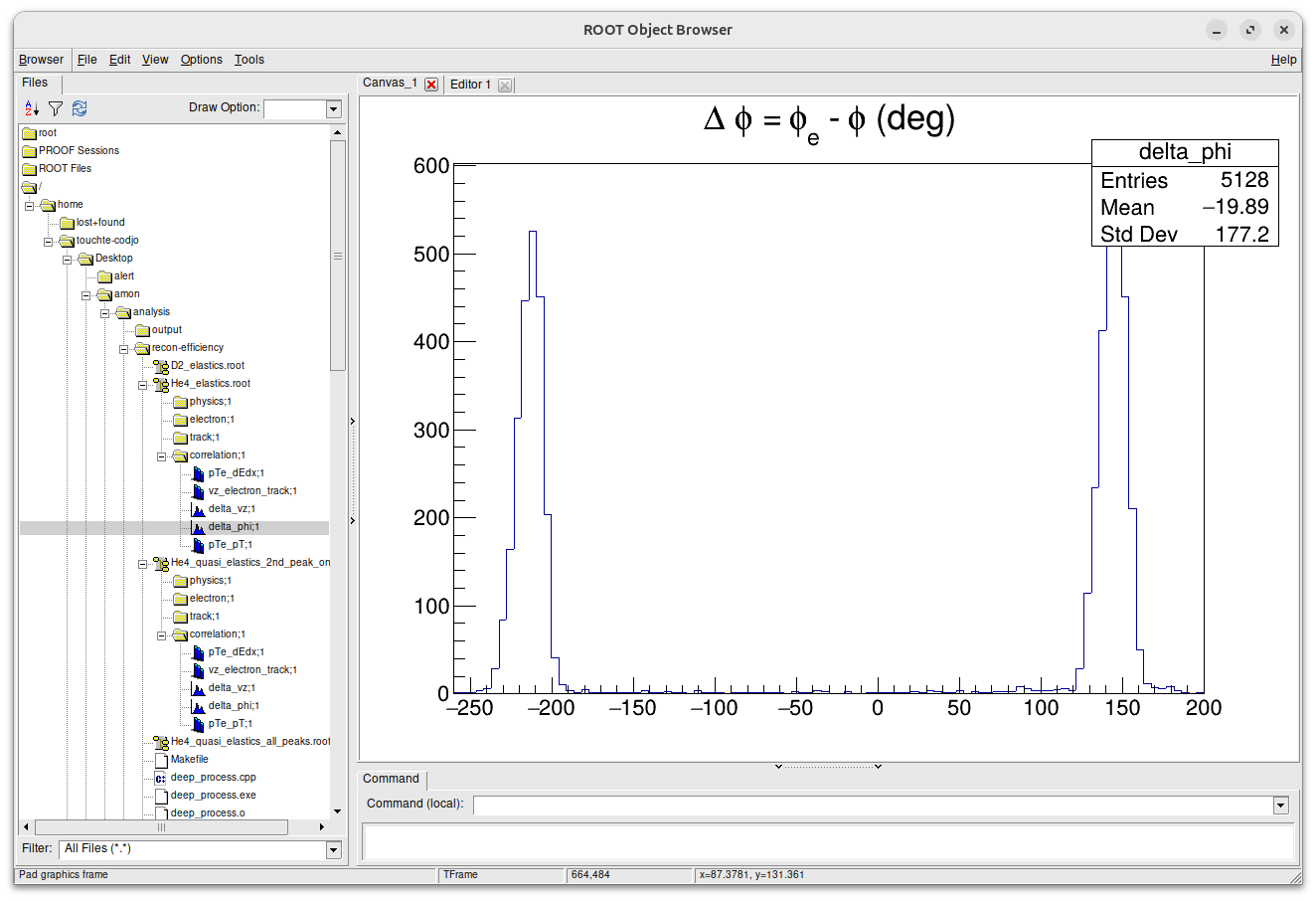Viewport: 1316px width, 901px height.
Task: Open the Edit menu
Action: [120, 60]
